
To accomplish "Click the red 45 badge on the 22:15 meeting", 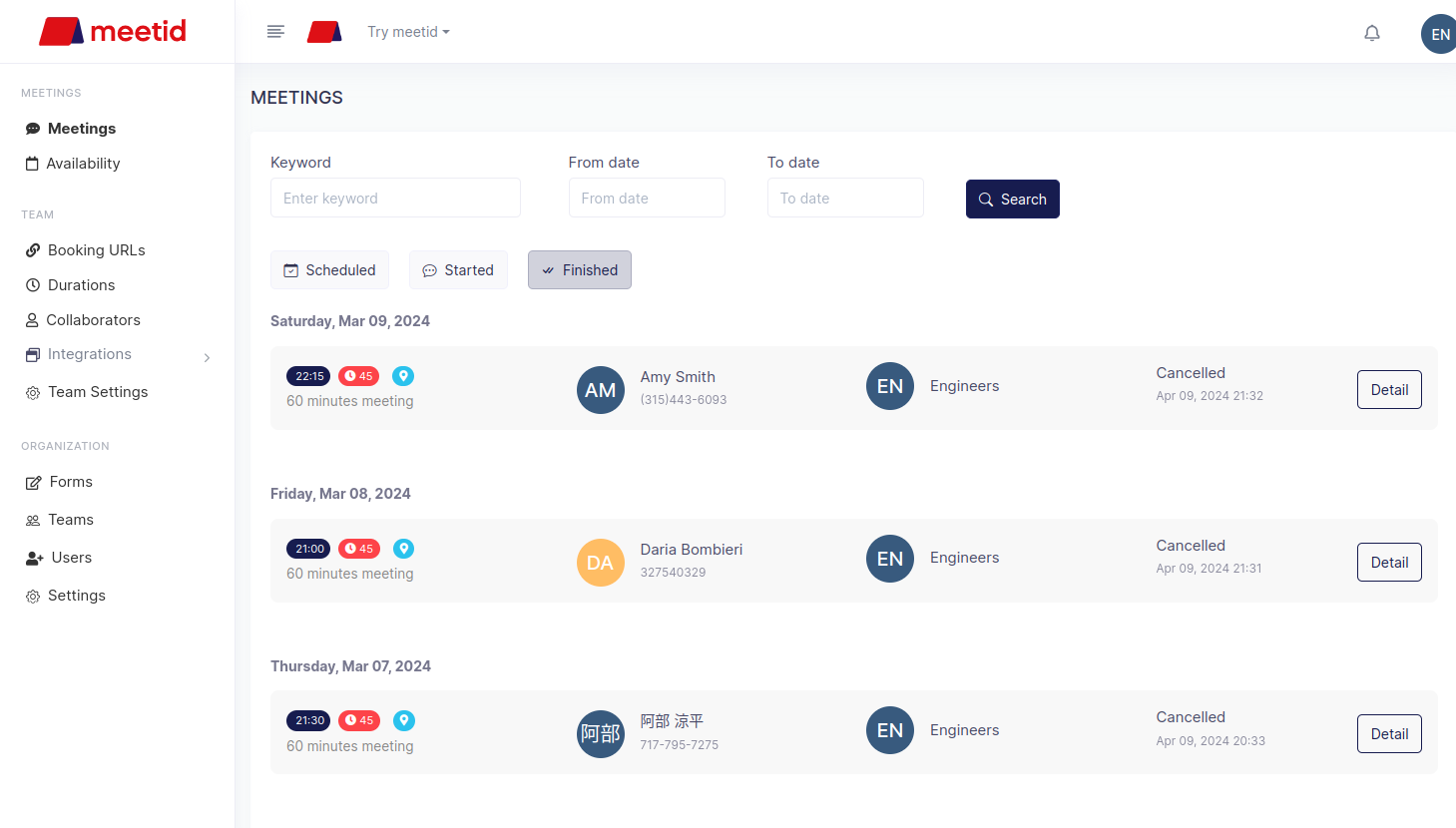I will coord(359,376).
